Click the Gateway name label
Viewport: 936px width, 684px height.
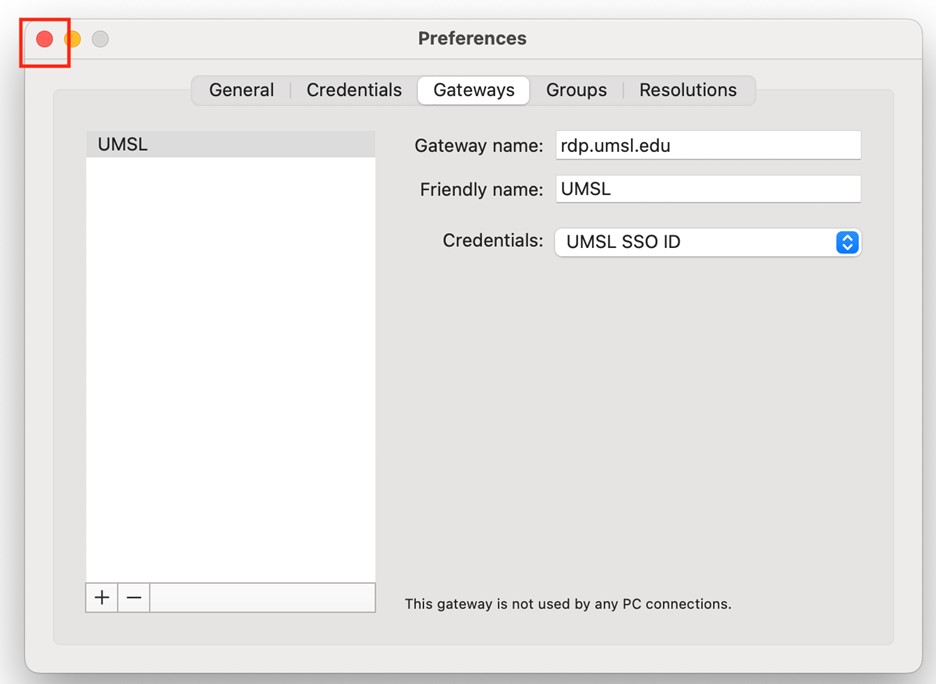[479, 146]
